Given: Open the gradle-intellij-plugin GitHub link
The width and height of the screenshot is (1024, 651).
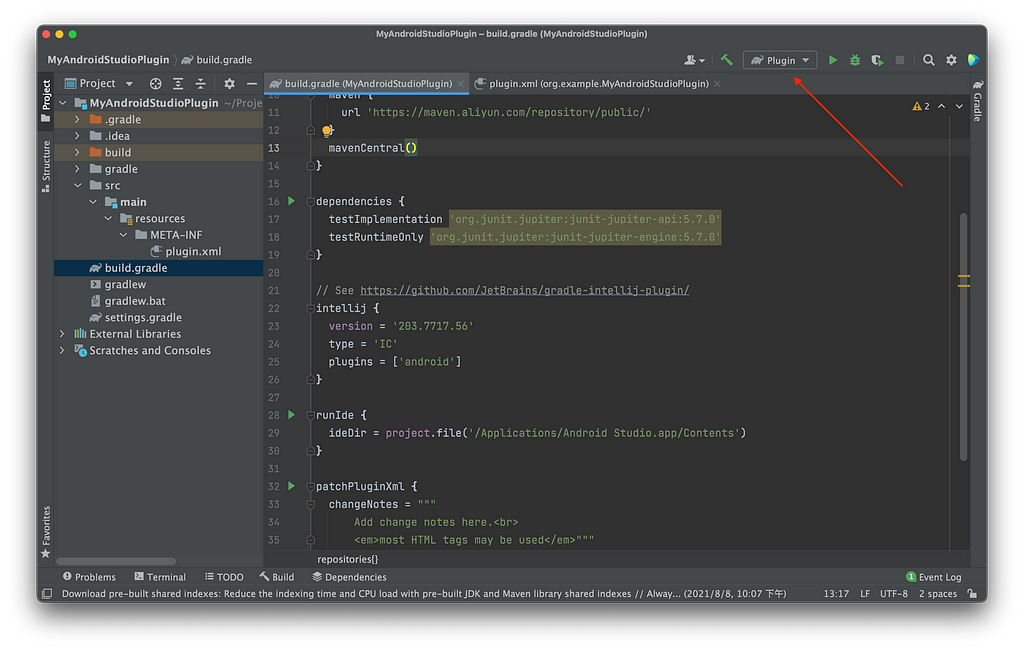Looking at the screenshot, I should [524, 291].
